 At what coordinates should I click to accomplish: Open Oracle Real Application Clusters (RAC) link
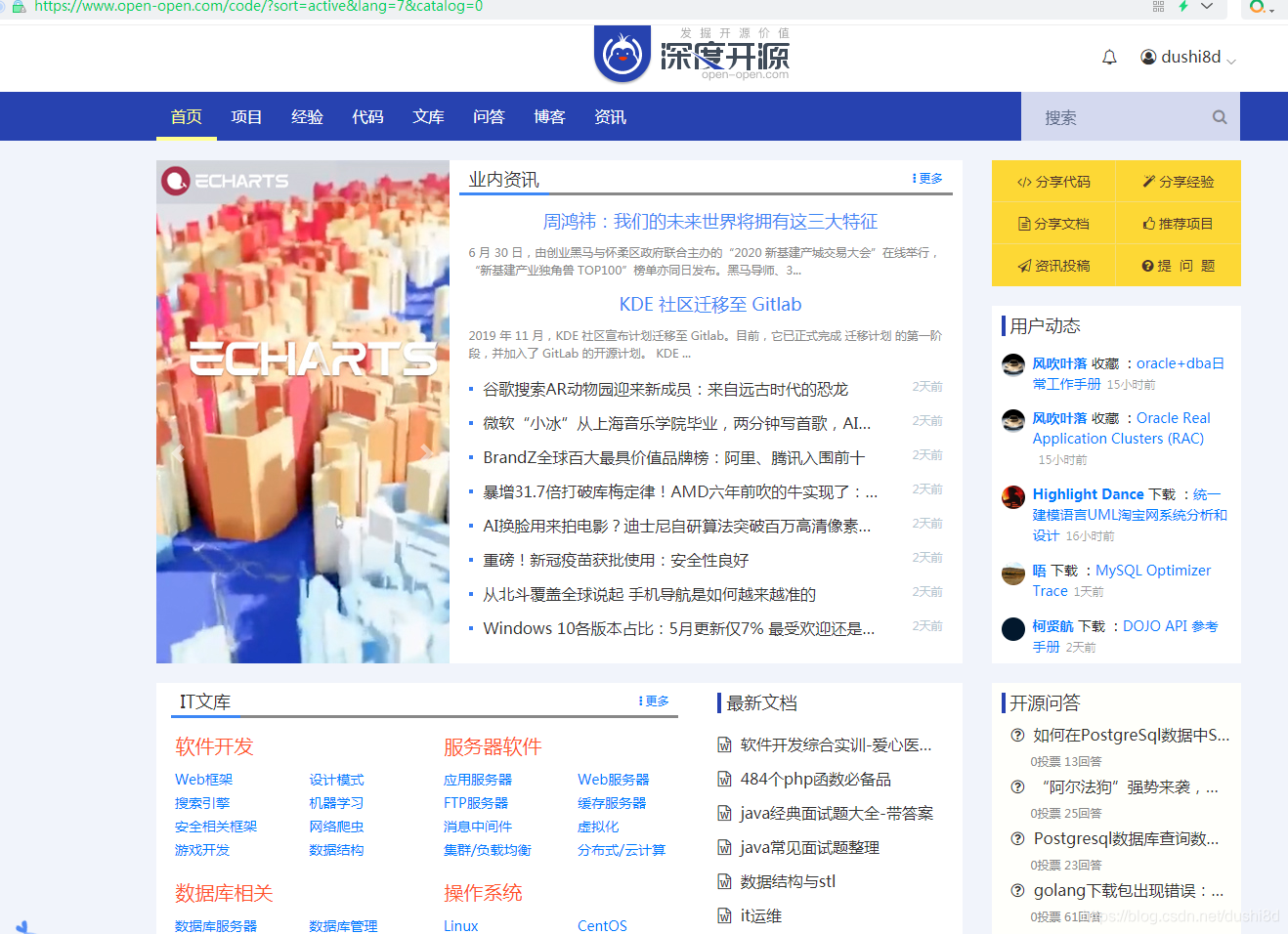point(1122,428)
